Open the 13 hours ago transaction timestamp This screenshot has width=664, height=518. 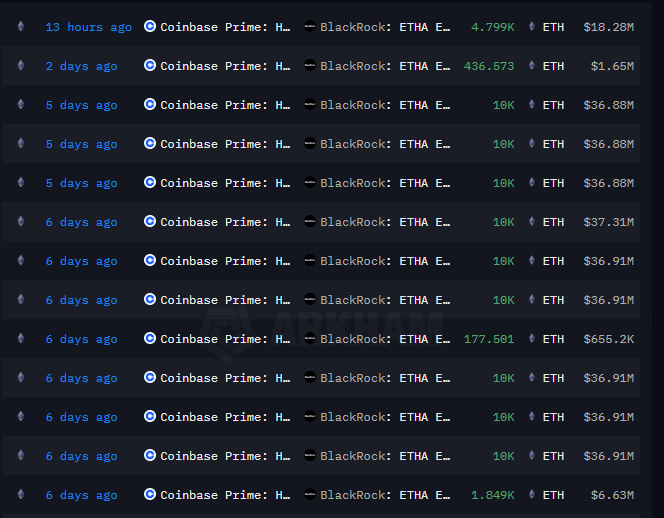coord(89,27)
